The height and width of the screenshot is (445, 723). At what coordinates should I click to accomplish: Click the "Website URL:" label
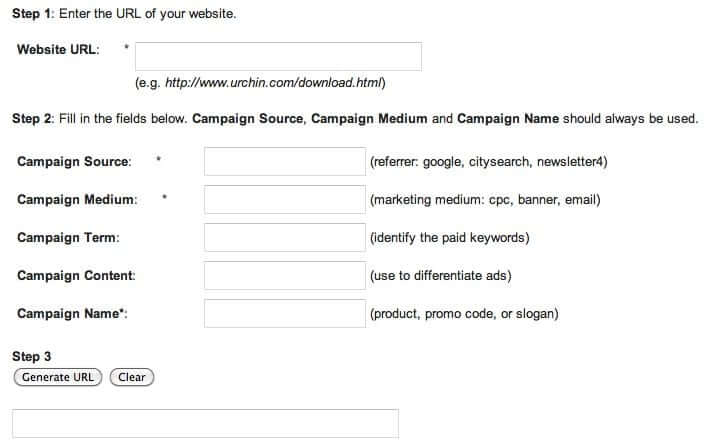[x=58, y=50]
